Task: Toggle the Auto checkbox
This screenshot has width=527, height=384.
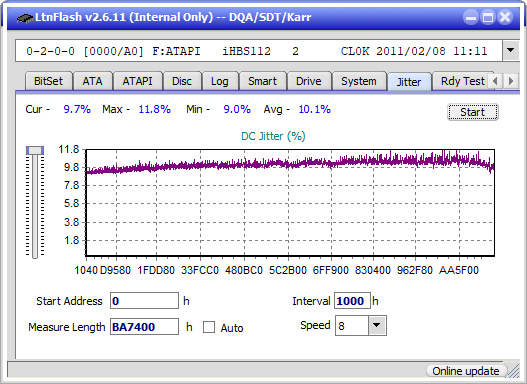Action: pyautogui.click(x=209, y=327)
